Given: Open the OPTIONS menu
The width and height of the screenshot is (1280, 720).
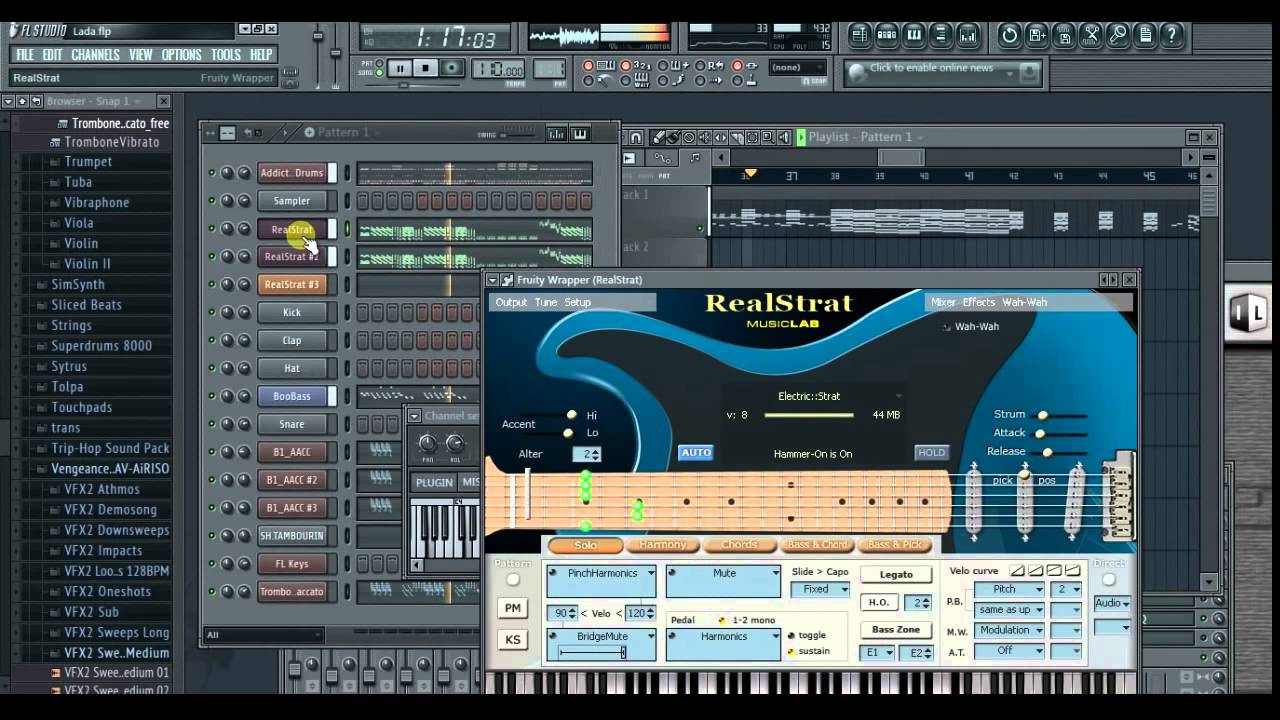Looking at the screenshot, I should click(181, 55).
